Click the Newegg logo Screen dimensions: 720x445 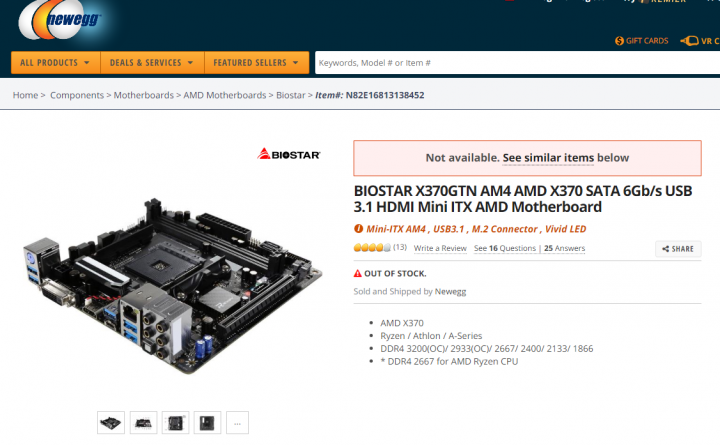[59, 21]
